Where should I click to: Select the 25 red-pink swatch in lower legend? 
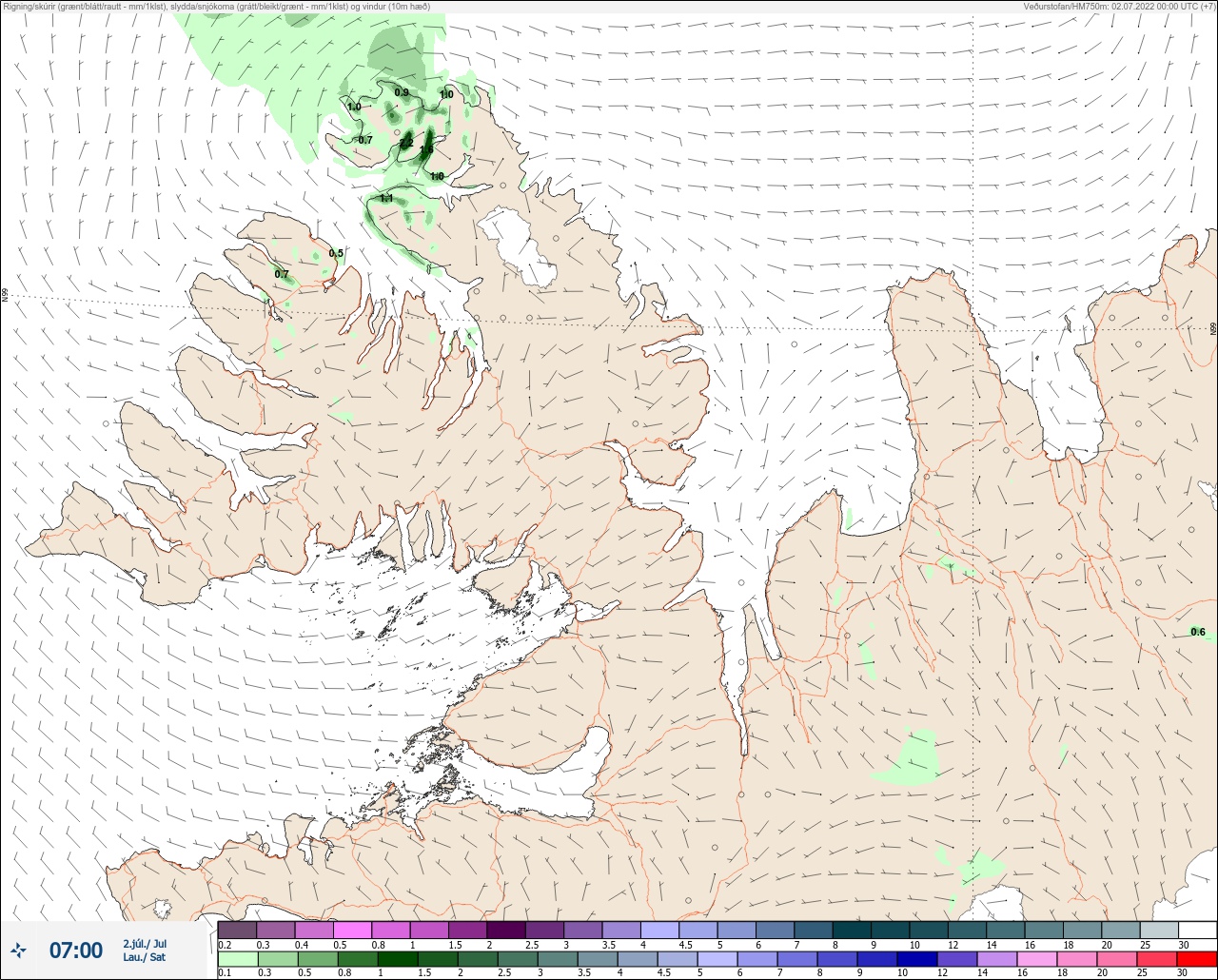(x=1156, y=959)
